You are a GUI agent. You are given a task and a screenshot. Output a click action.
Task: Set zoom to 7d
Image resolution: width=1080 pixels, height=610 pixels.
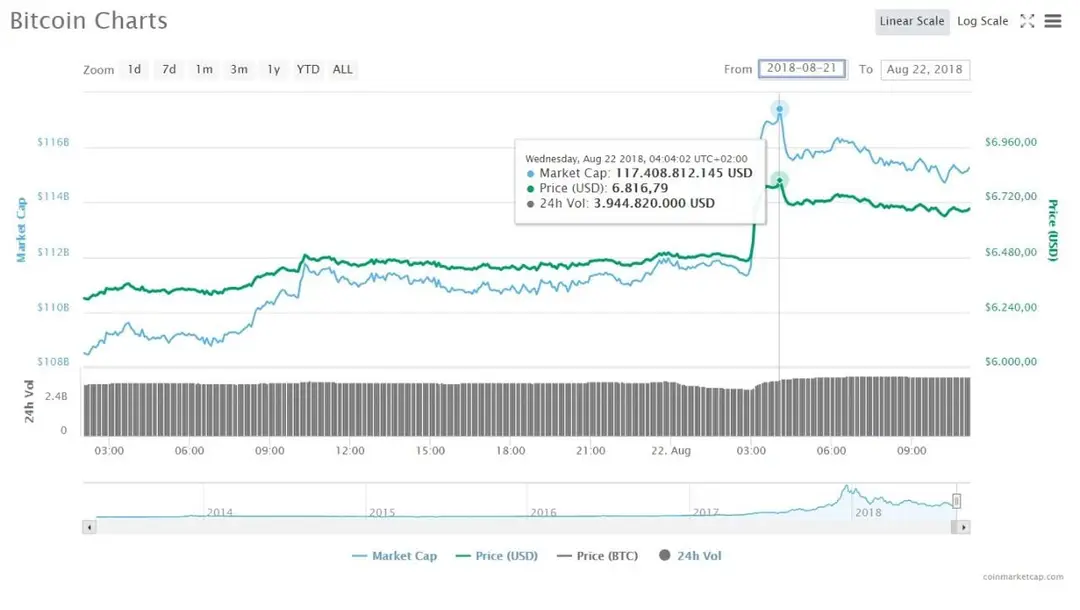click(169, 70)
